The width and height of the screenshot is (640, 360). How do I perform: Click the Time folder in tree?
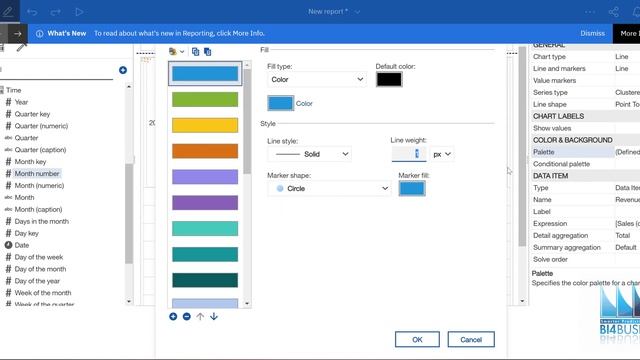(13, 90)
